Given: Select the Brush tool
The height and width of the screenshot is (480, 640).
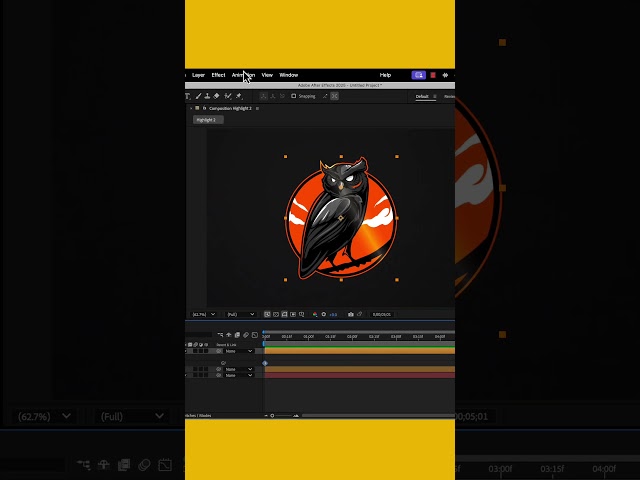Looking at the screenshot, I should [x=198, y=96].
